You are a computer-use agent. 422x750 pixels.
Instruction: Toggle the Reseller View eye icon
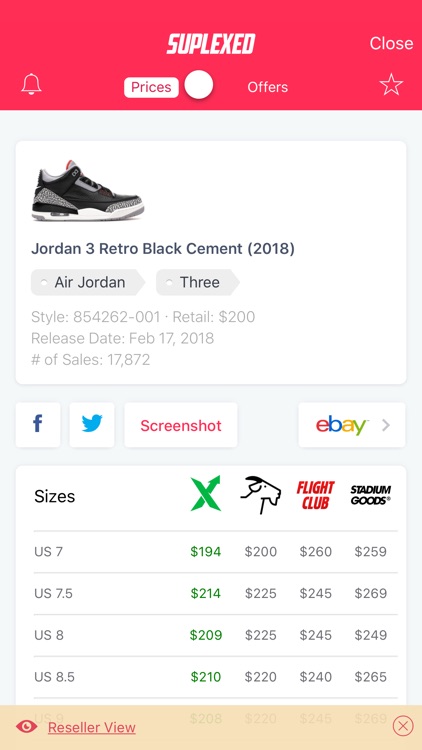click(x=26, y=727)
